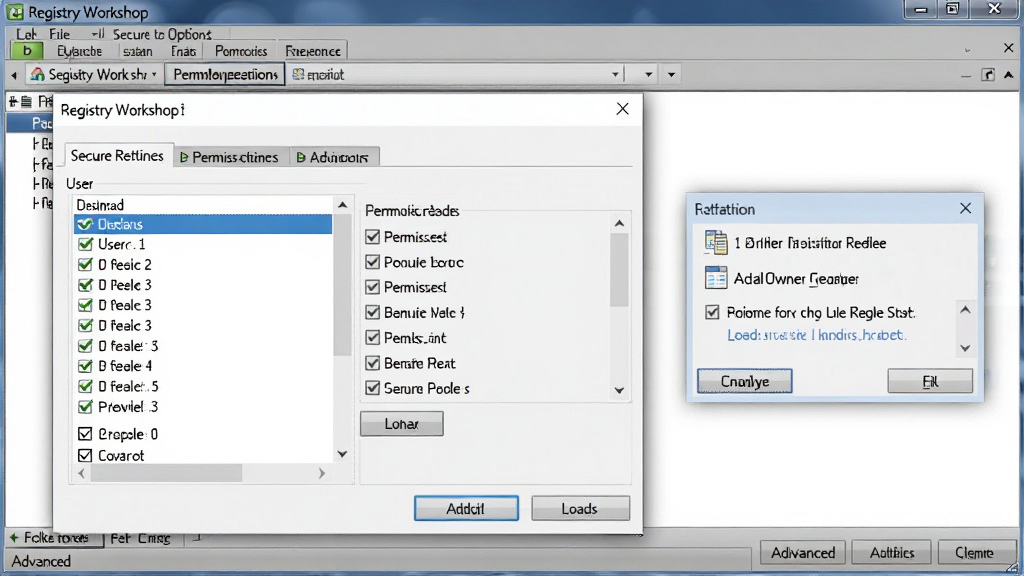Select the highlighted Declans user row
Image resolution: width=1024 pixels, height=576 pixels.
tap(203, 224)
